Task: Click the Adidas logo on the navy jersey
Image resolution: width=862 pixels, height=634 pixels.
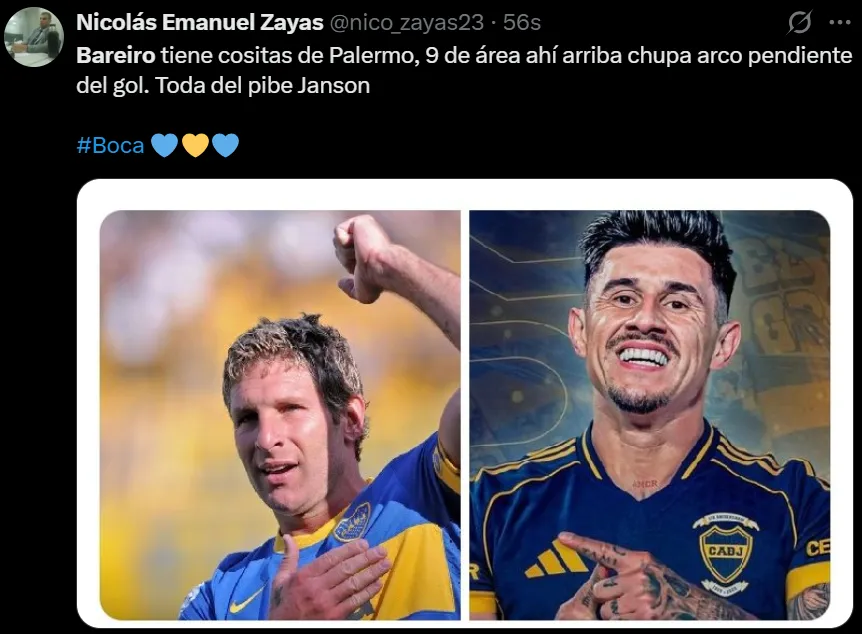Action: (x=556, y=558)
